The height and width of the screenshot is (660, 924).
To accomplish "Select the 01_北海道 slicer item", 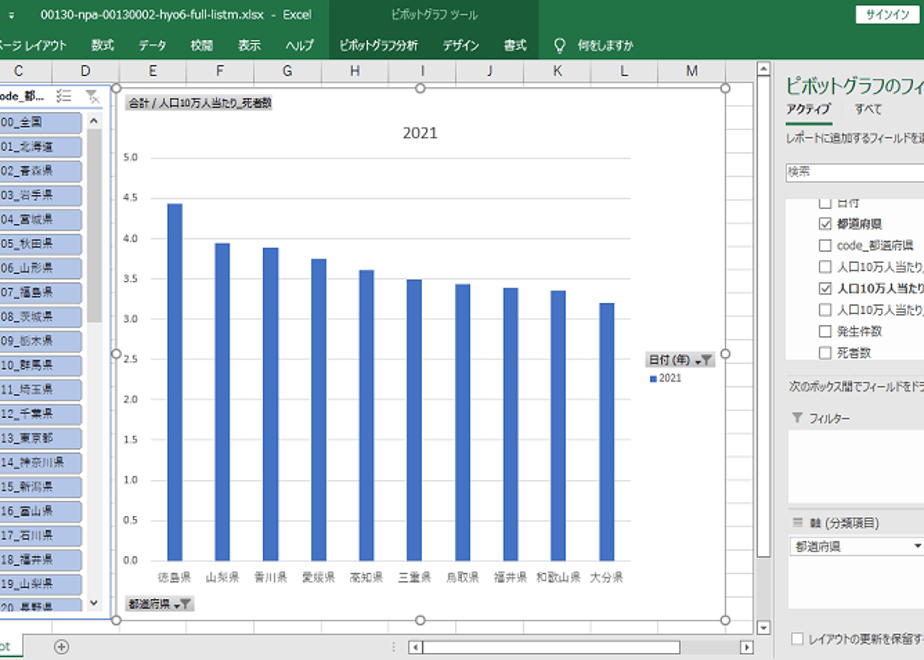I will [x=40, y=147].
